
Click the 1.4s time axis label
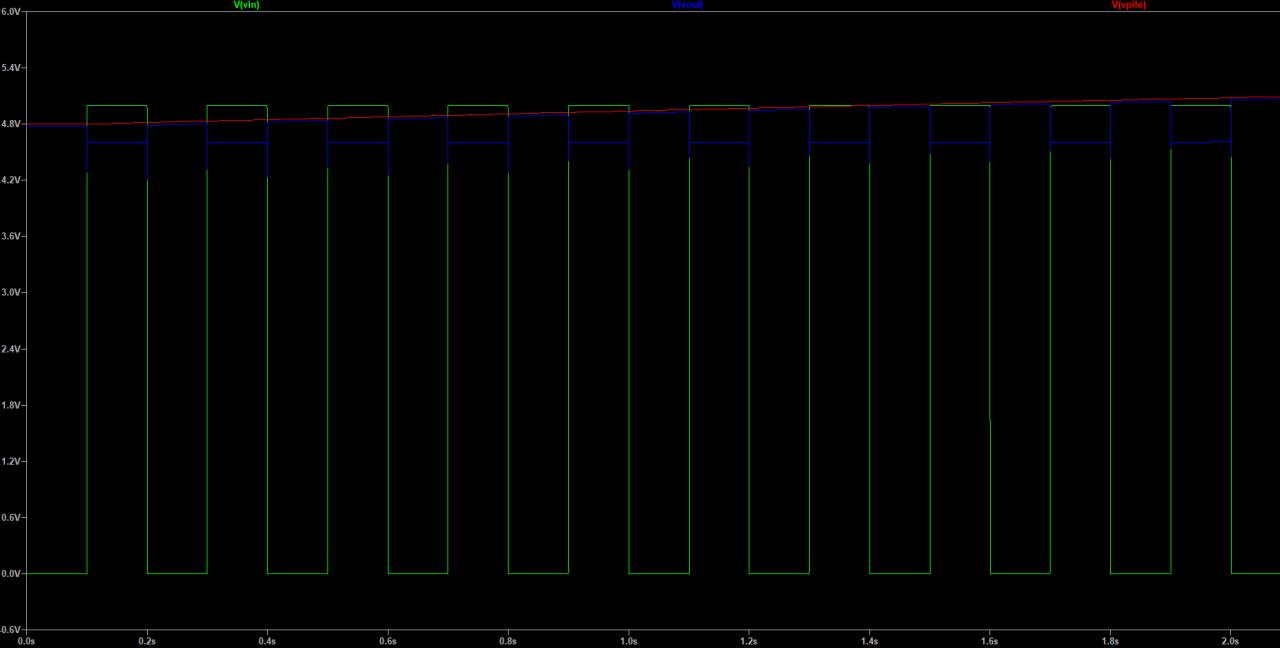tap(870, 641)
